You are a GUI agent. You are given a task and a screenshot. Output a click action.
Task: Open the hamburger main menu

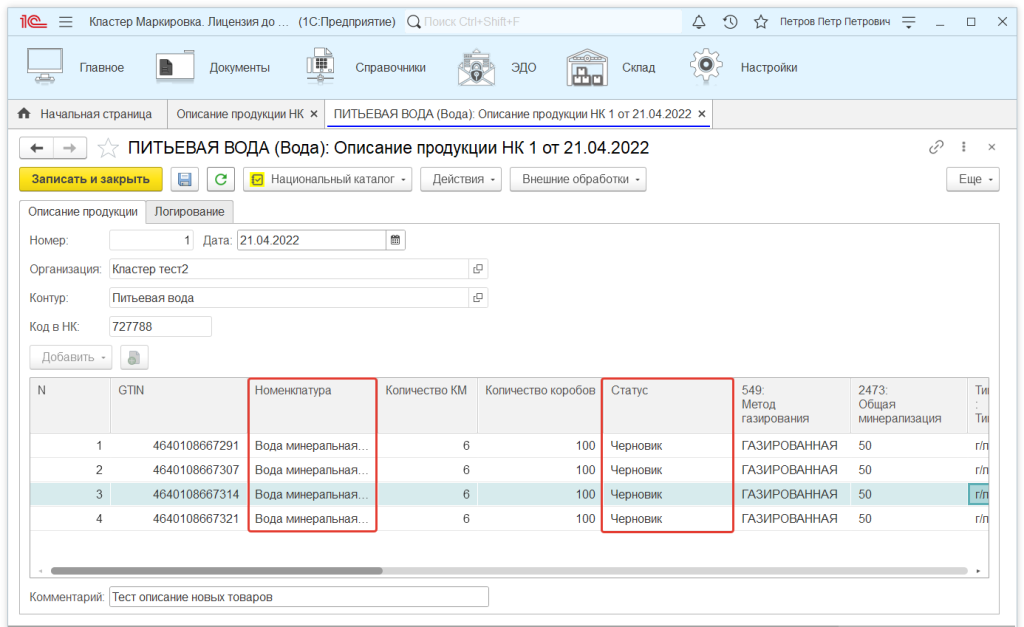coord(66,22)
